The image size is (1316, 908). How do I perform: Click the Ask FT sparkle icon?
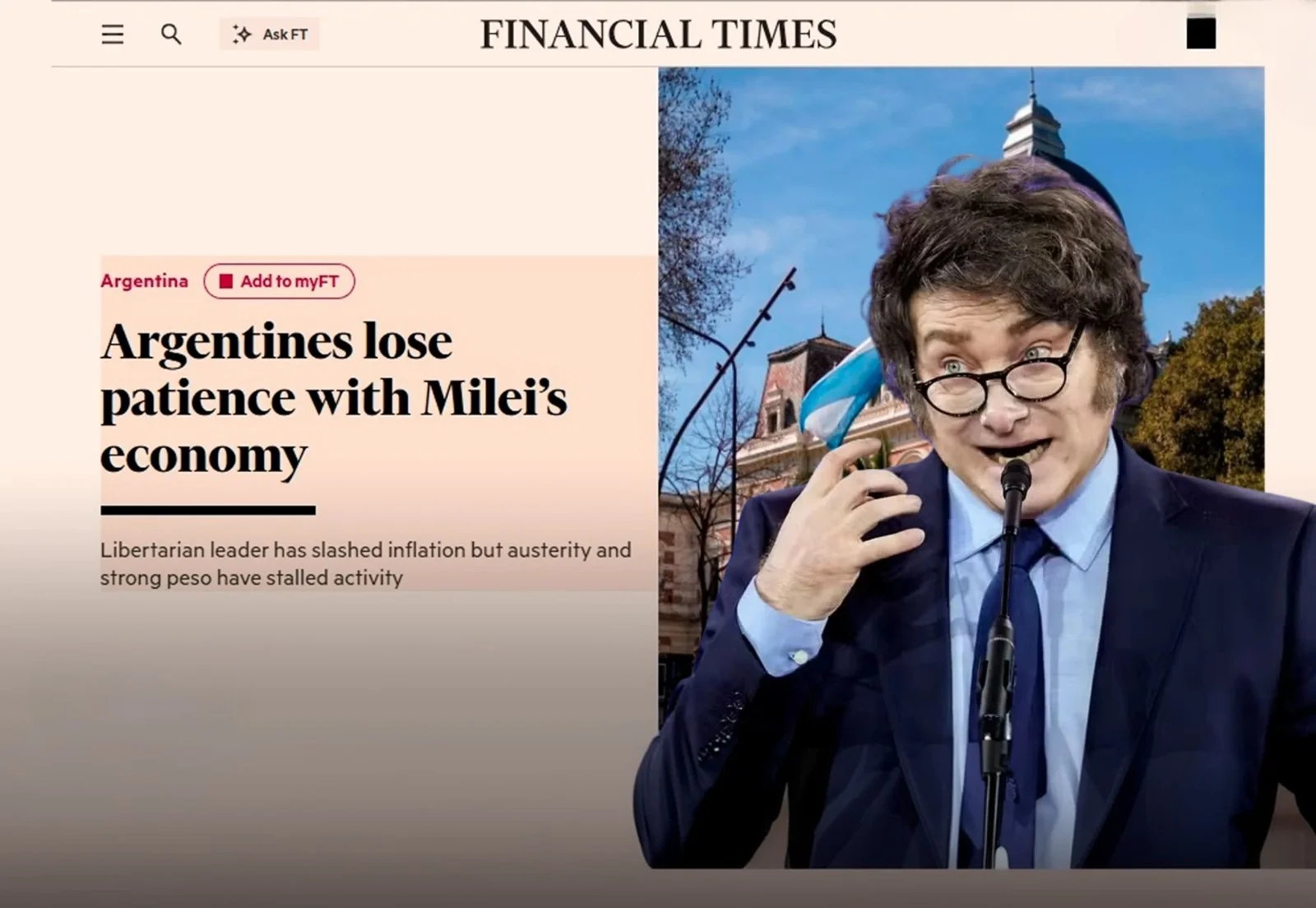point(242,34)
